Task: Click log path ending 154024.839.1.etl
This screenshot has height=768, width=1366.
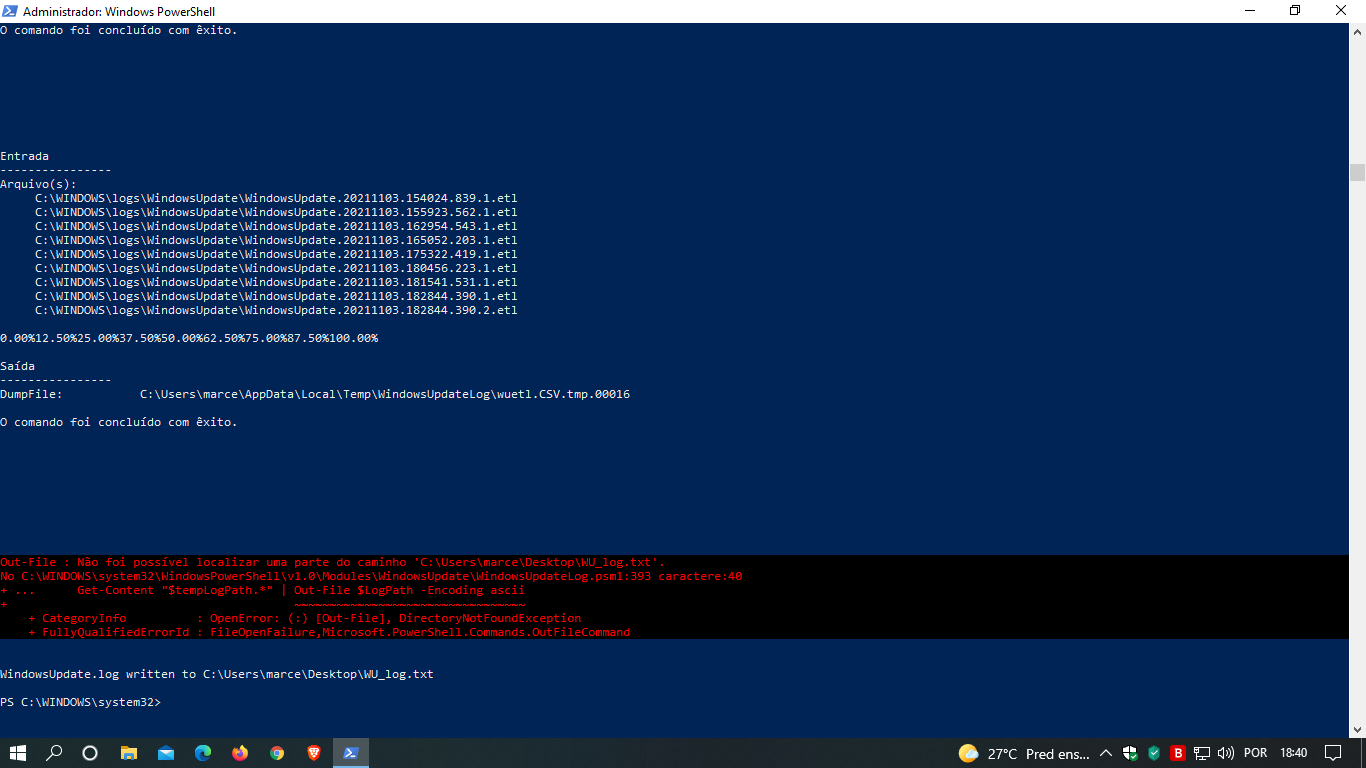Action: point(276,198)
